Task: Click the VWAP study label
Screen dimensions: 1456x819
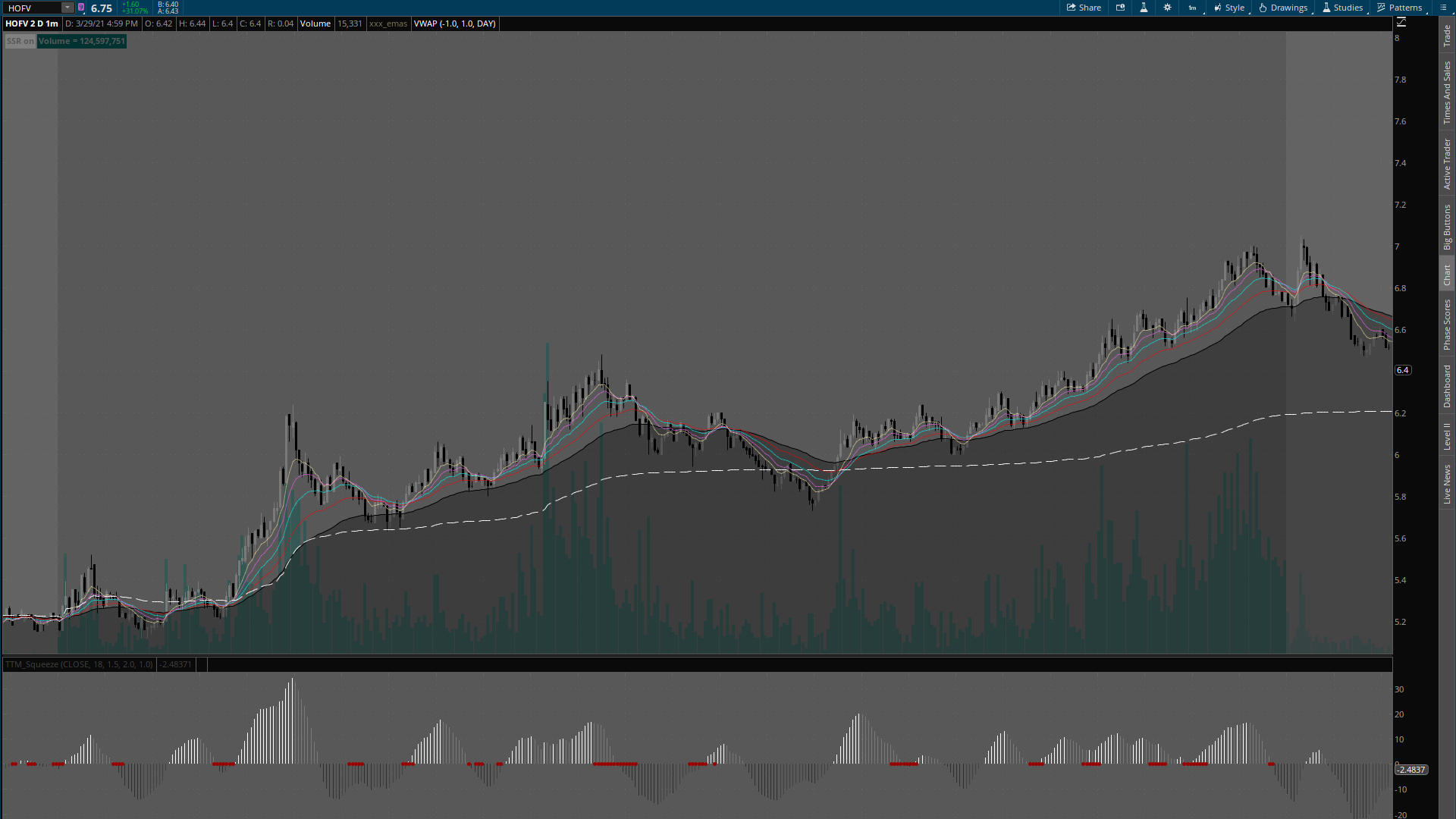Action: pyautogui.click(x=454, y=24)
